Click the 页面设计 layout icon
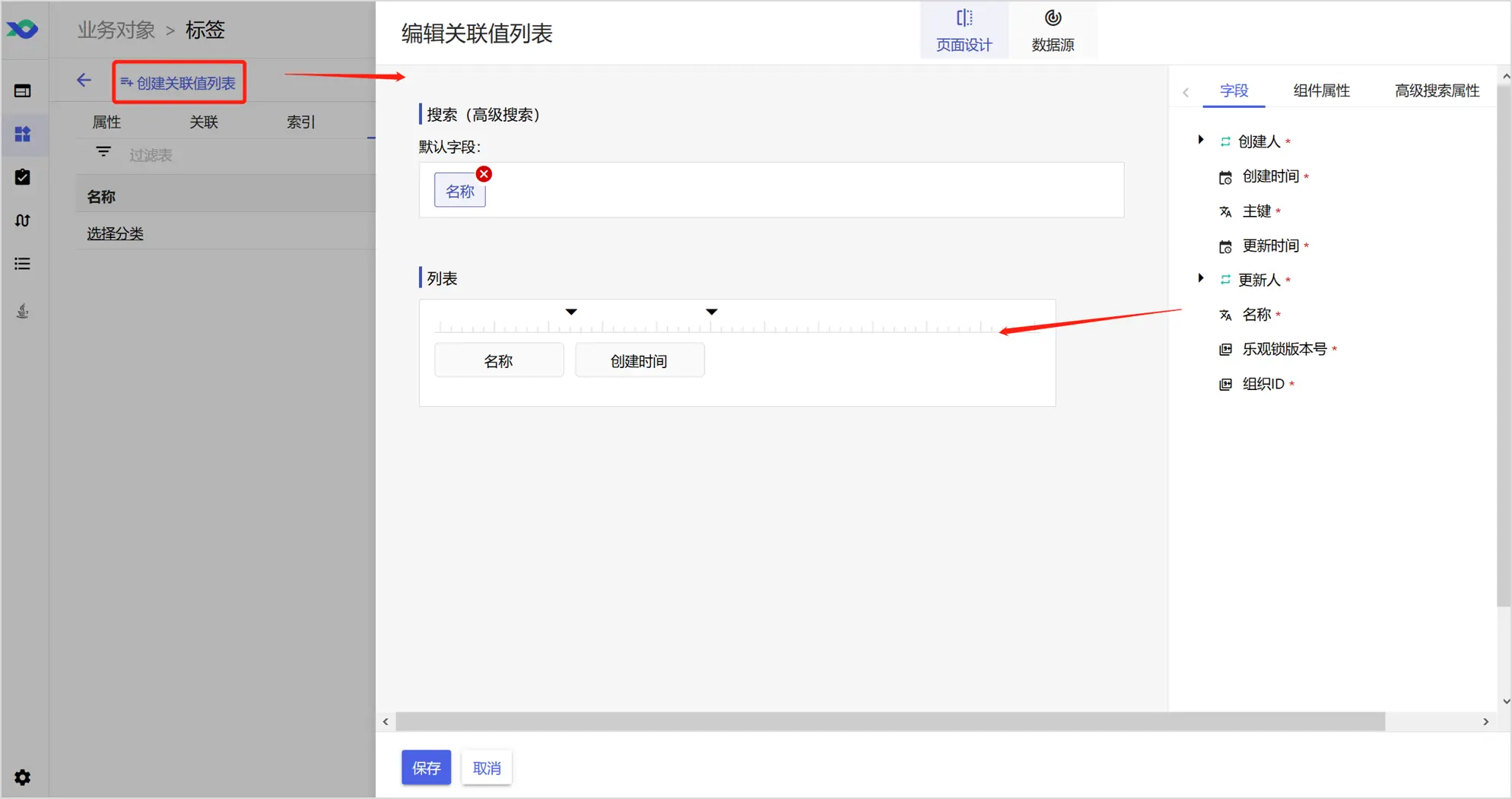The image size is (1512, 799). tap(964, 18)
